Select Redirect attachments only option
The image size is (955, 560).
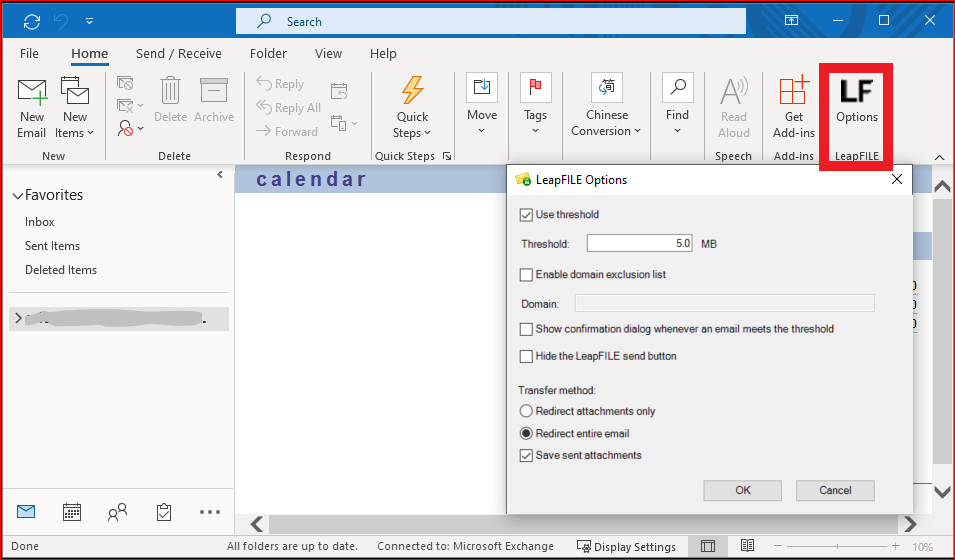[x=526, y=412]
